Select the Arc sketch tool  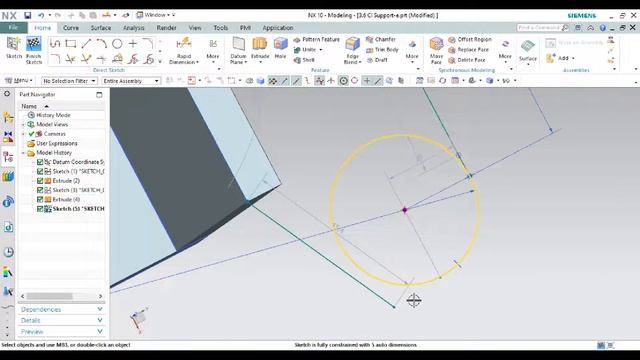click(102, 43)
